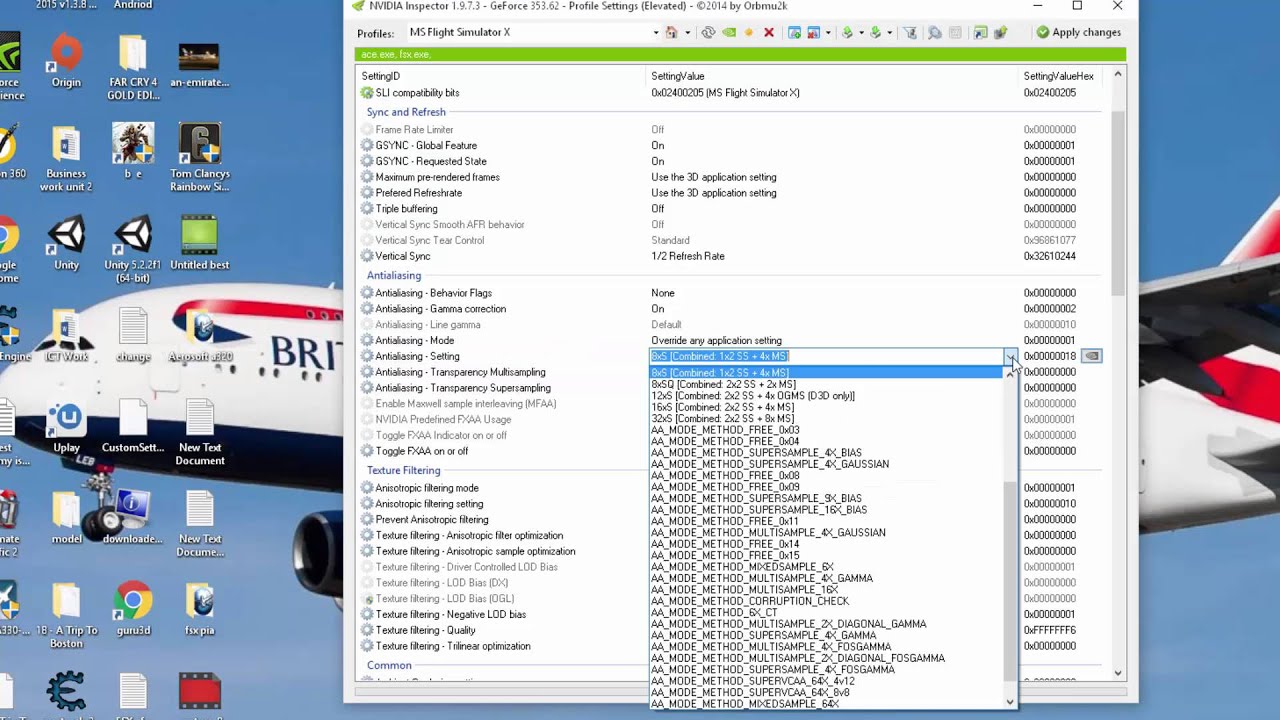This screenshot has height=720, width=1280.
Task: Click the guru3d Chrome desktop shortcut
Action: point(132,609)
